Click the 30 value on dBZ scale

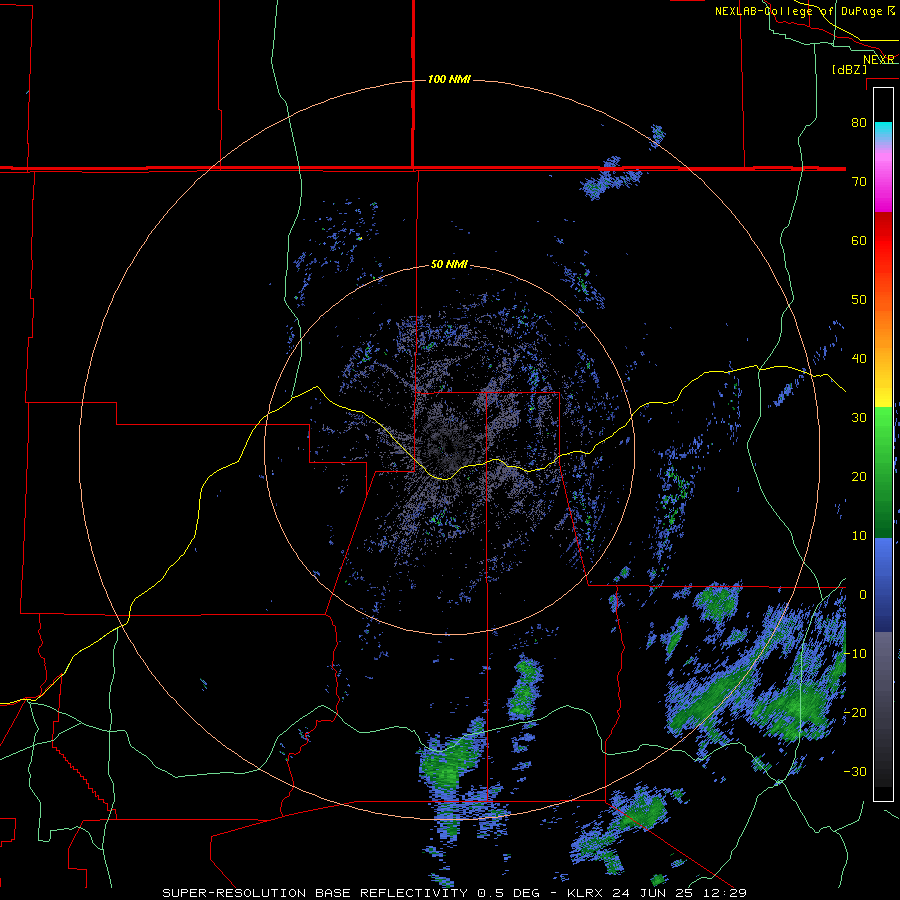pos(859,418)
